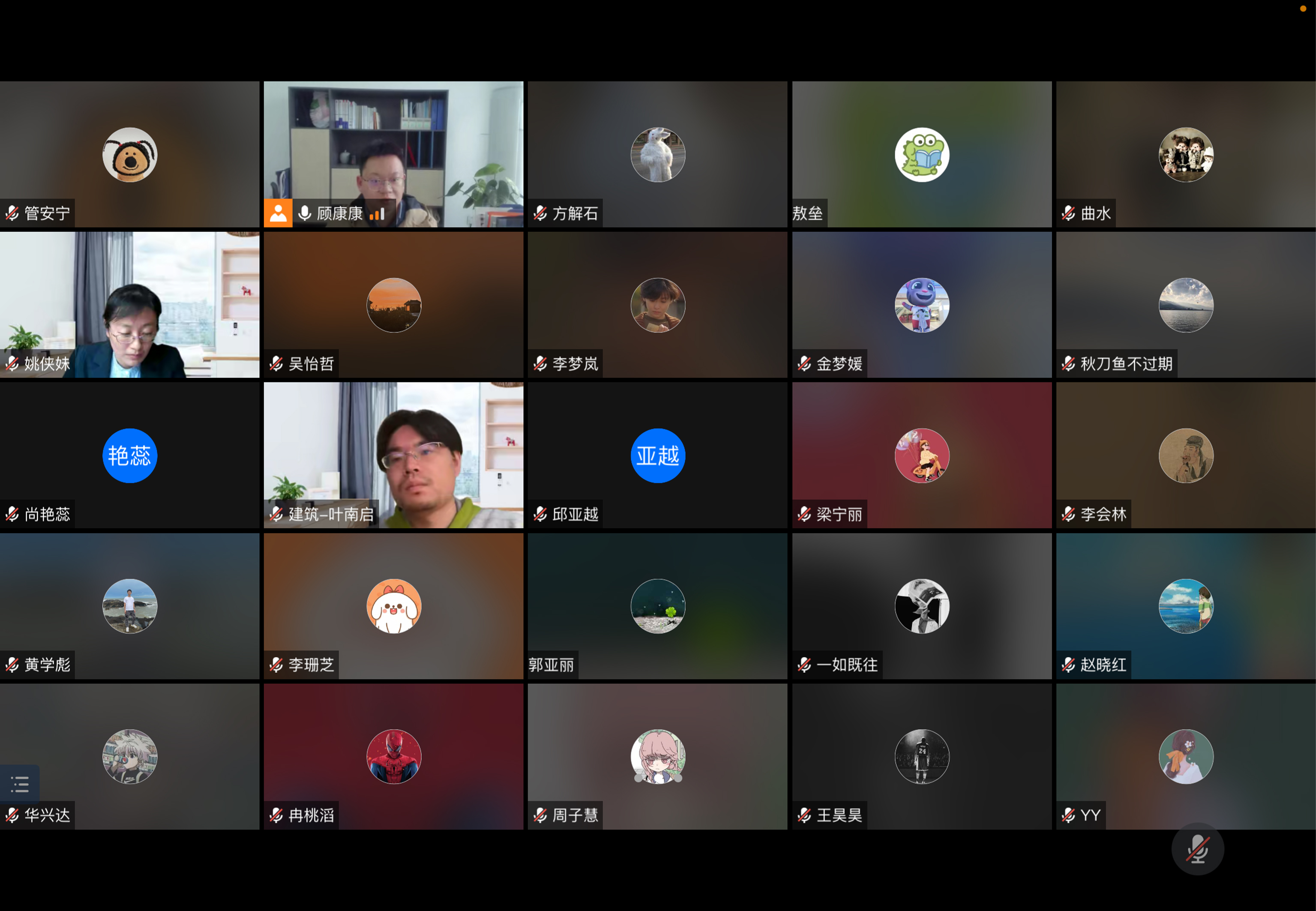This screenshot has width=1316, height=911.
Task: Click the muted mic icon next to YY
Action: coord(1068,815)
